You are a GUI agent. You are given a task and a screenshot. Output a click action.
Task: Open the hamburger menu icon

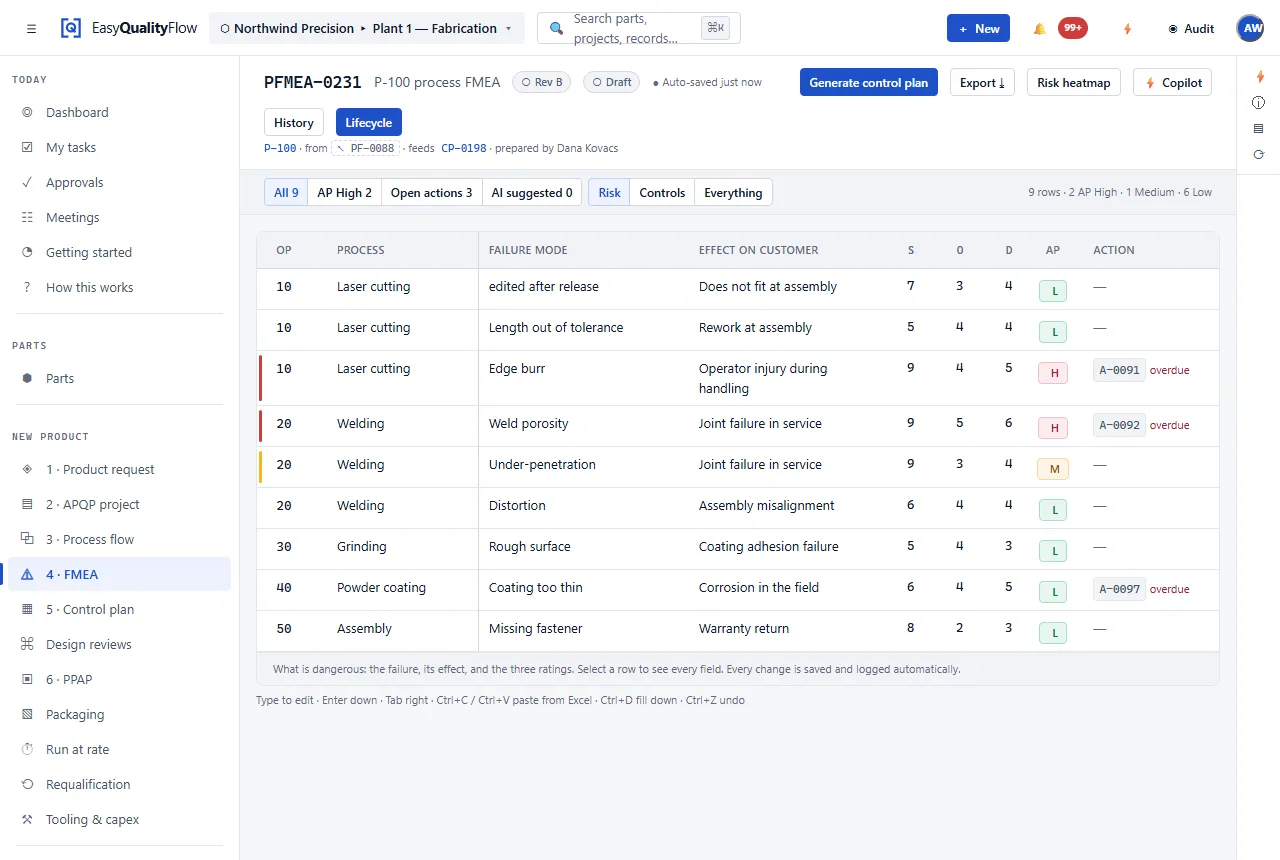32,29
